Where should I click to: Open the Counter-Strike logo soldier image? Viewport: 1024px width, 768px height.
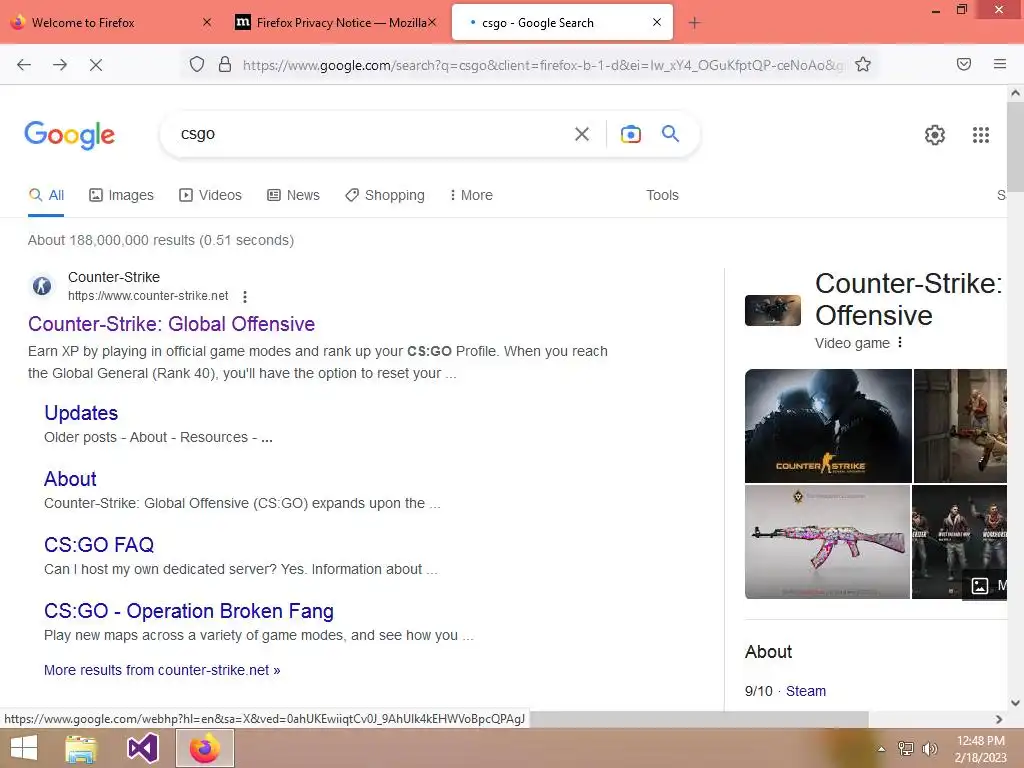point(828,426)
